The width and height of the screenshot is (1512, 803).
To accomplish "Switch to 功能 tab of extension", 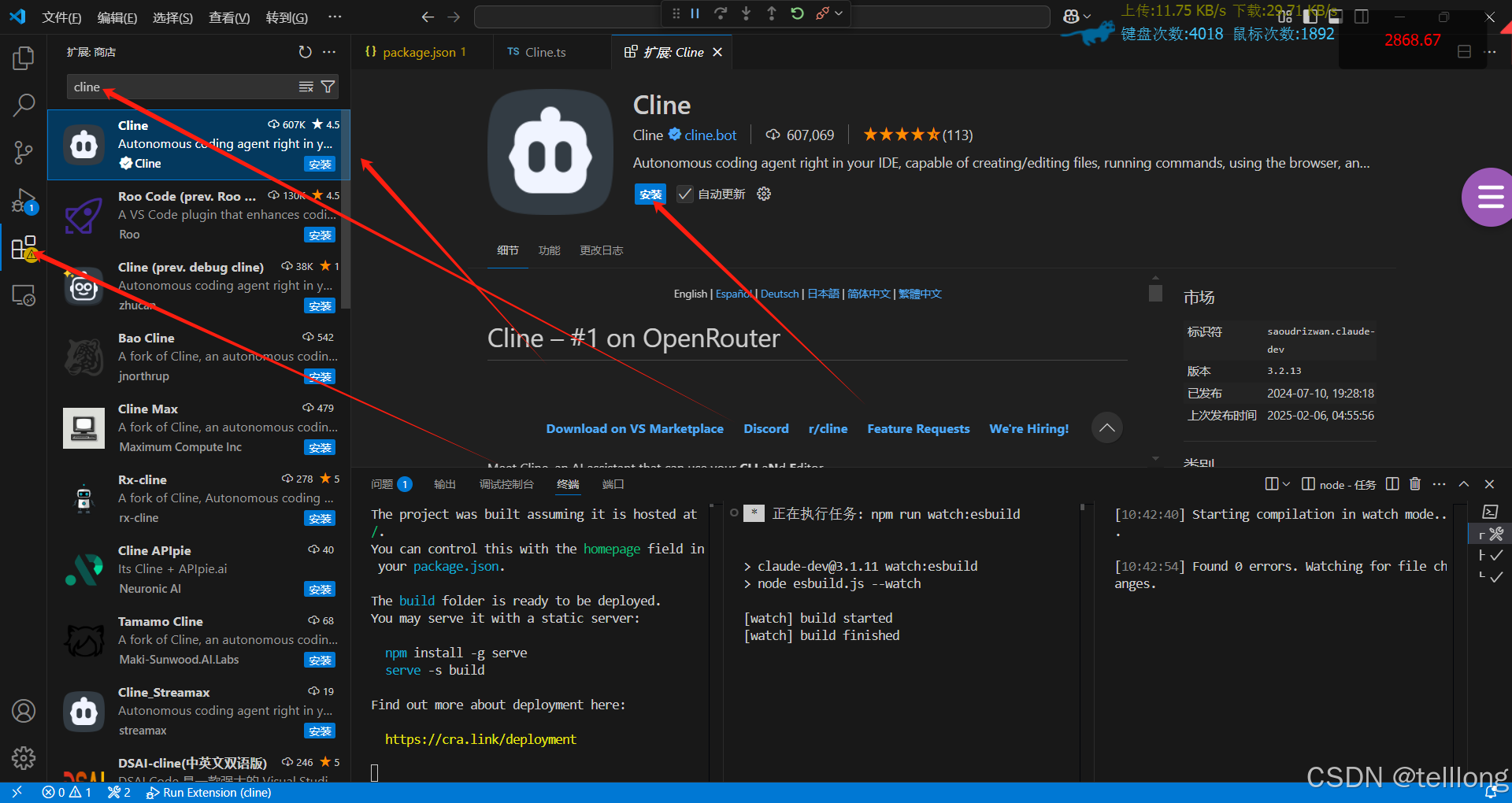I will [x=549, y=250].
